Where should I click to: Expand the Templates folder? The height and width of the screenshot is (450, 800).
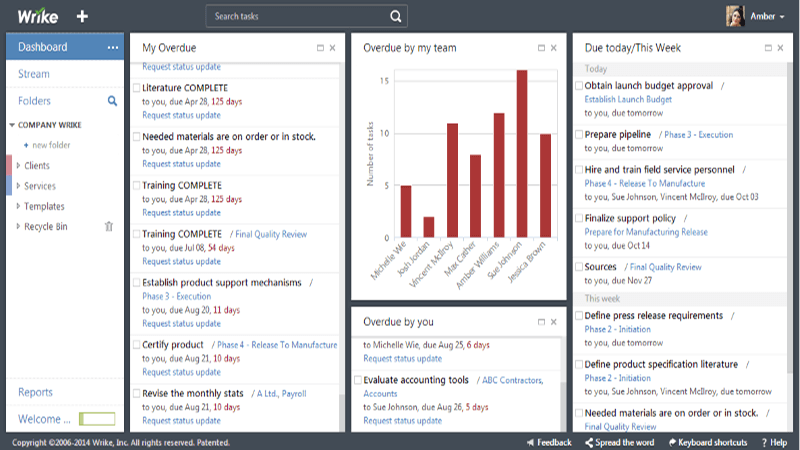click(18, 206)
